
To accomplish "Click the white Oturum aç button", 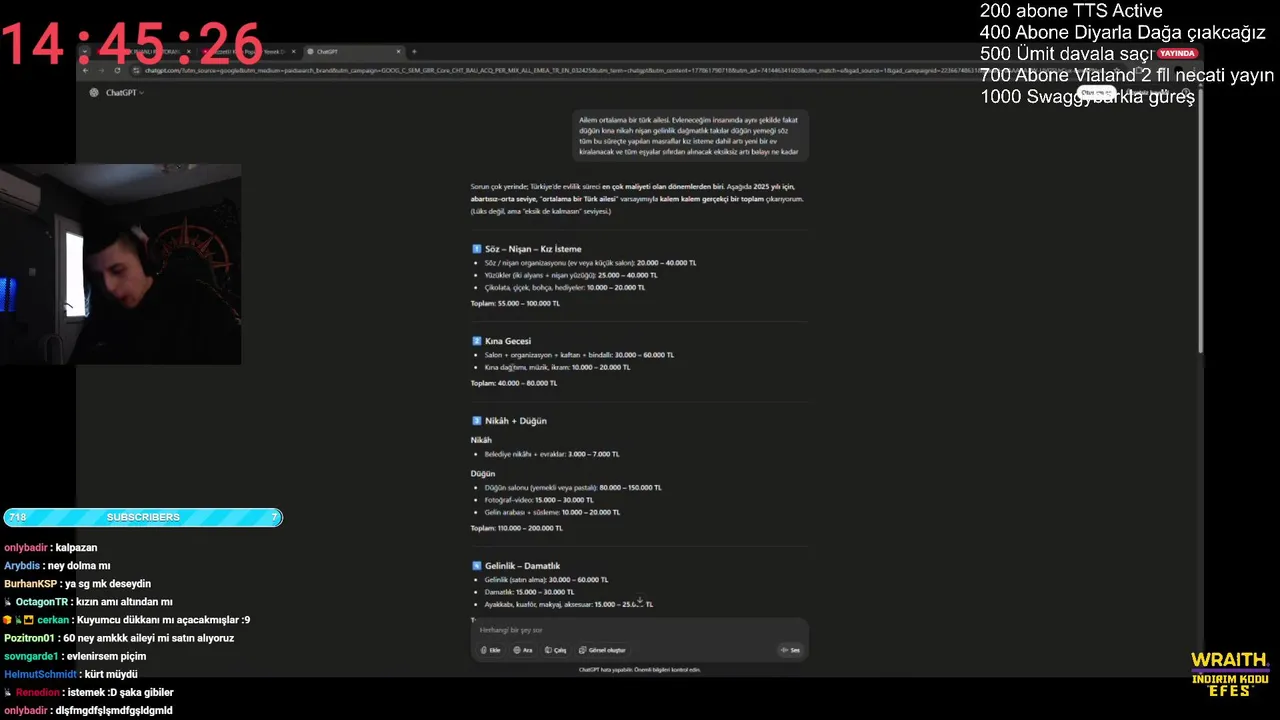I will [1095, 92].
